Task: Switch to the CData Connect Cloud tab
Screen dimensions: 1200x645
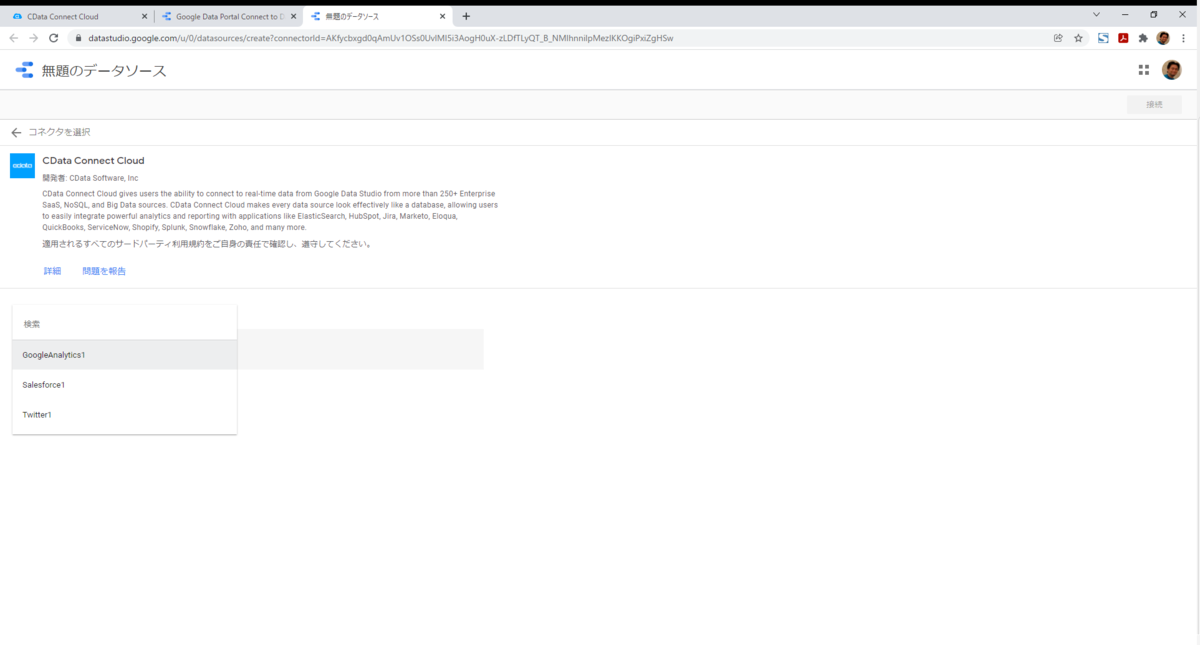Action: (x=79, y=16)
